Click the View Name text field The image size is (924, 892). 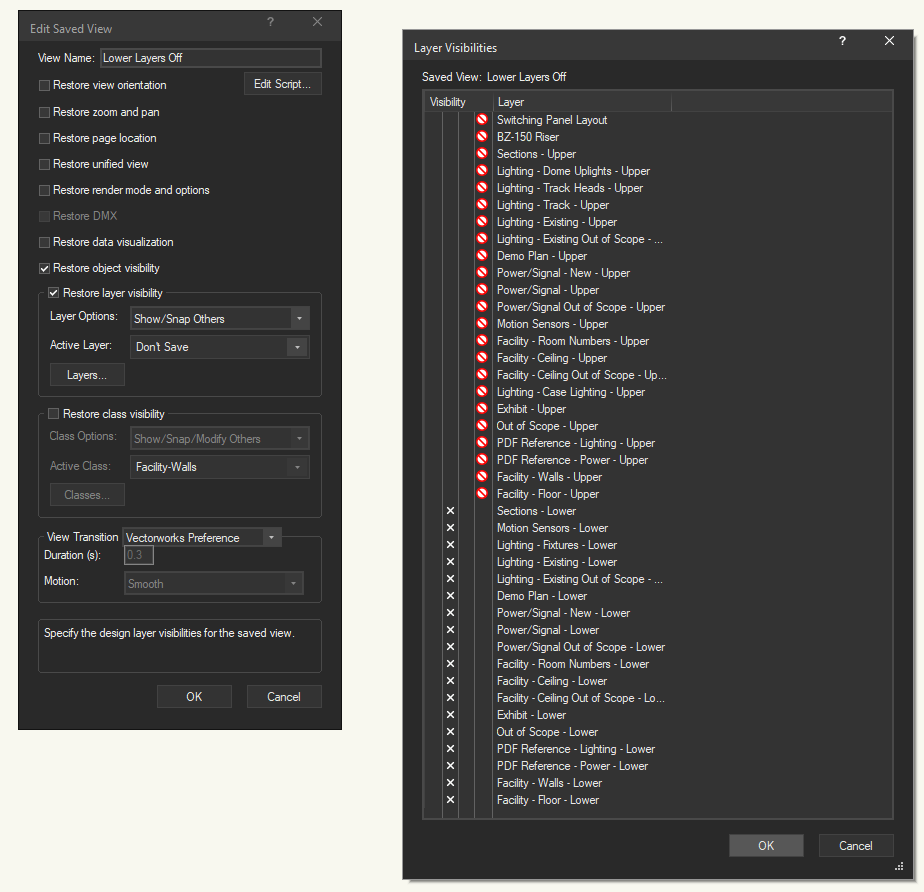[210, 58]
